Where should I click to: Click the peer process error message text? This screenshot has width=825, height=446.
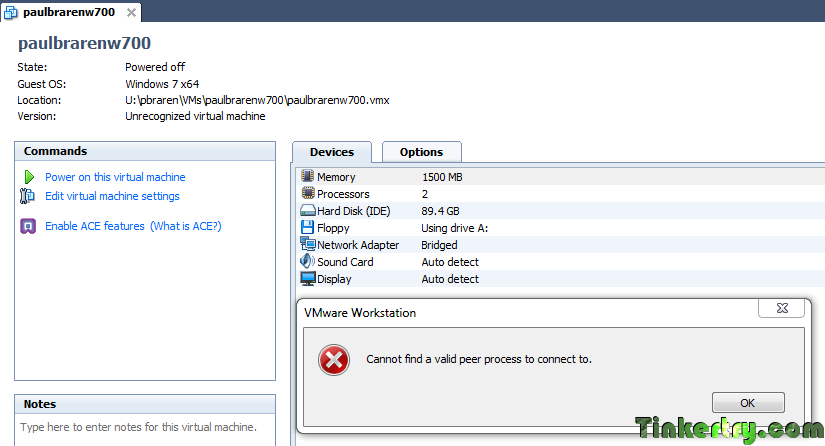[x=479, y=359]
